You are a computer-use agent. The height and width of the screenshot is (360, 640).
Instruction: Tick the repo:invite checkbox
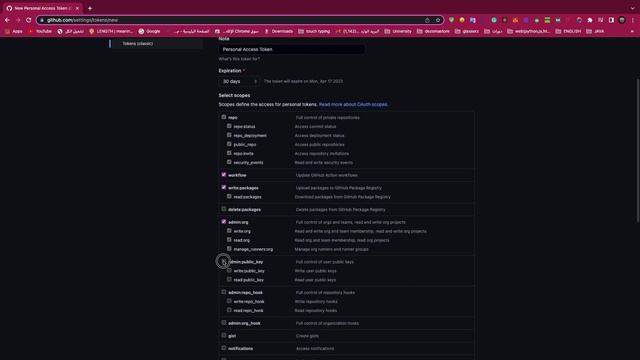pos(229,153)
